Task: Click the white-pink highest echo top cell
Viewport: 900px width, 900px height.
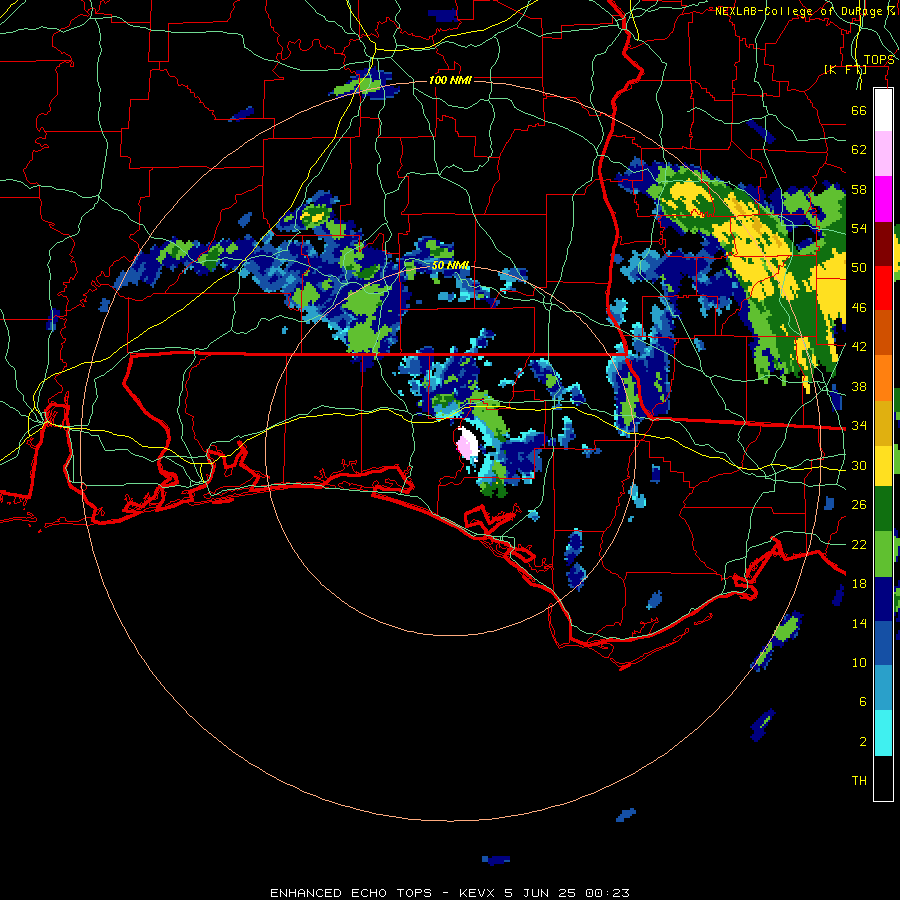Action: [x=467, y=444]
